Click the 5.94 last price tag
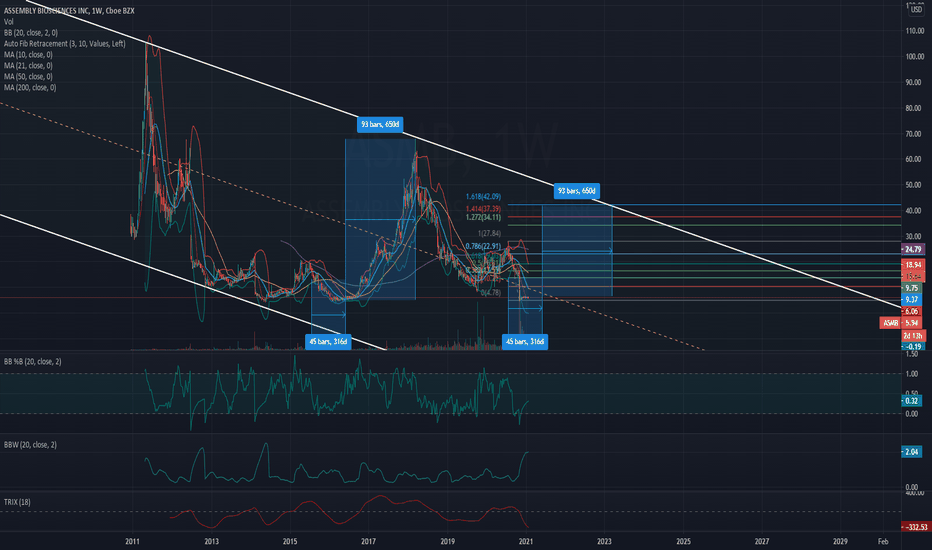The width and height of the screenshot is (932, 550). click(x=912, y=323)
